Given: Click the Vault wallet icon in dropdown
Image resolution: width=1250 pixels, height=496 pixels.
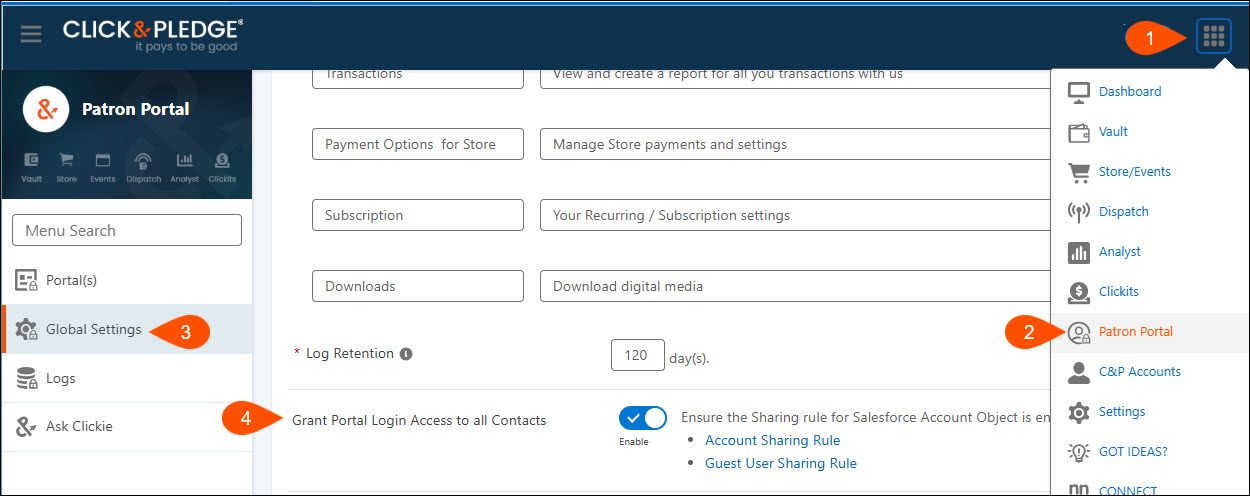Looking at the screenshot, I should (1079, 132).
